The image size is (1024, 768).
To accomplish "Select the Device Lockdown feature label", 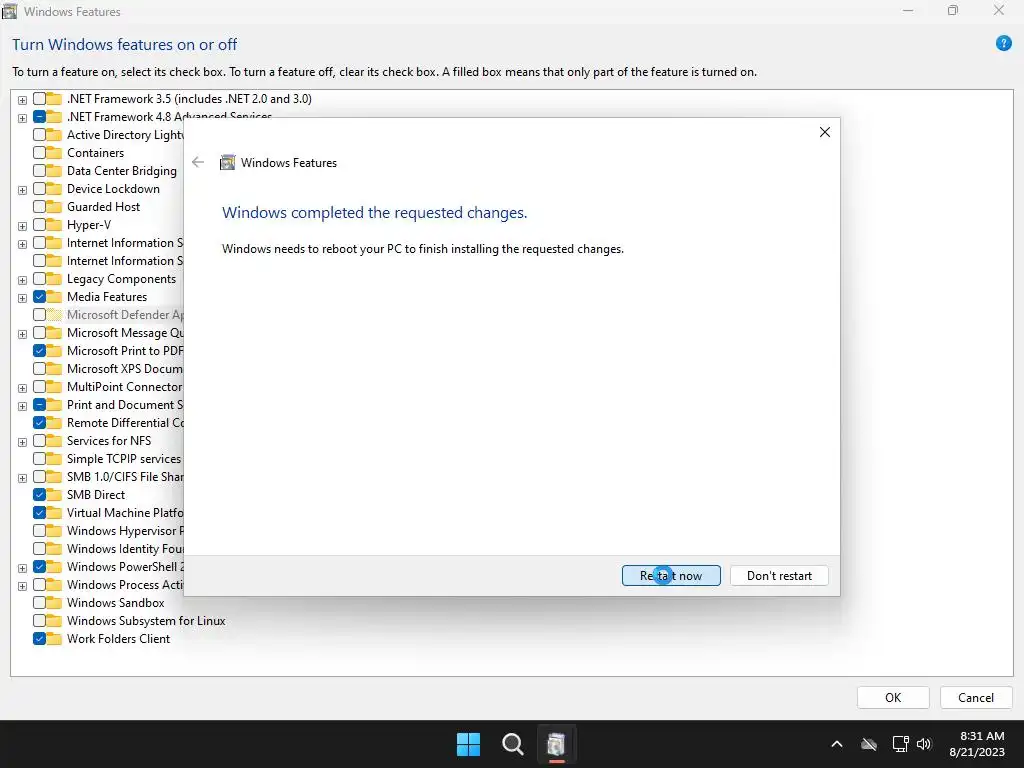I will point(113,189).
